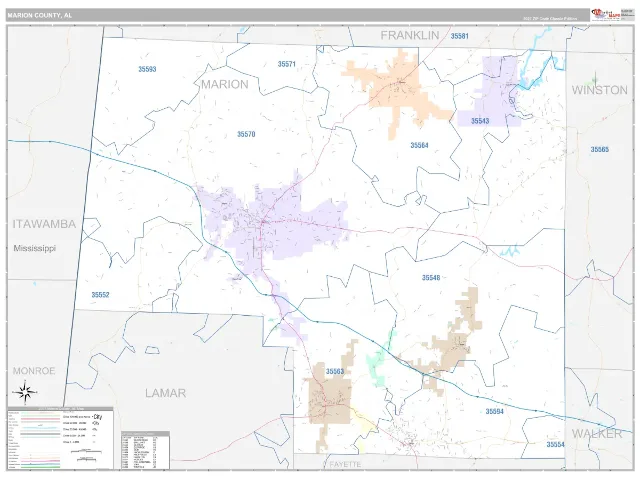Select ZIP code label 35552
Image resolution: width=640 pixels, height=480 pixels.
tap(100, 295)
